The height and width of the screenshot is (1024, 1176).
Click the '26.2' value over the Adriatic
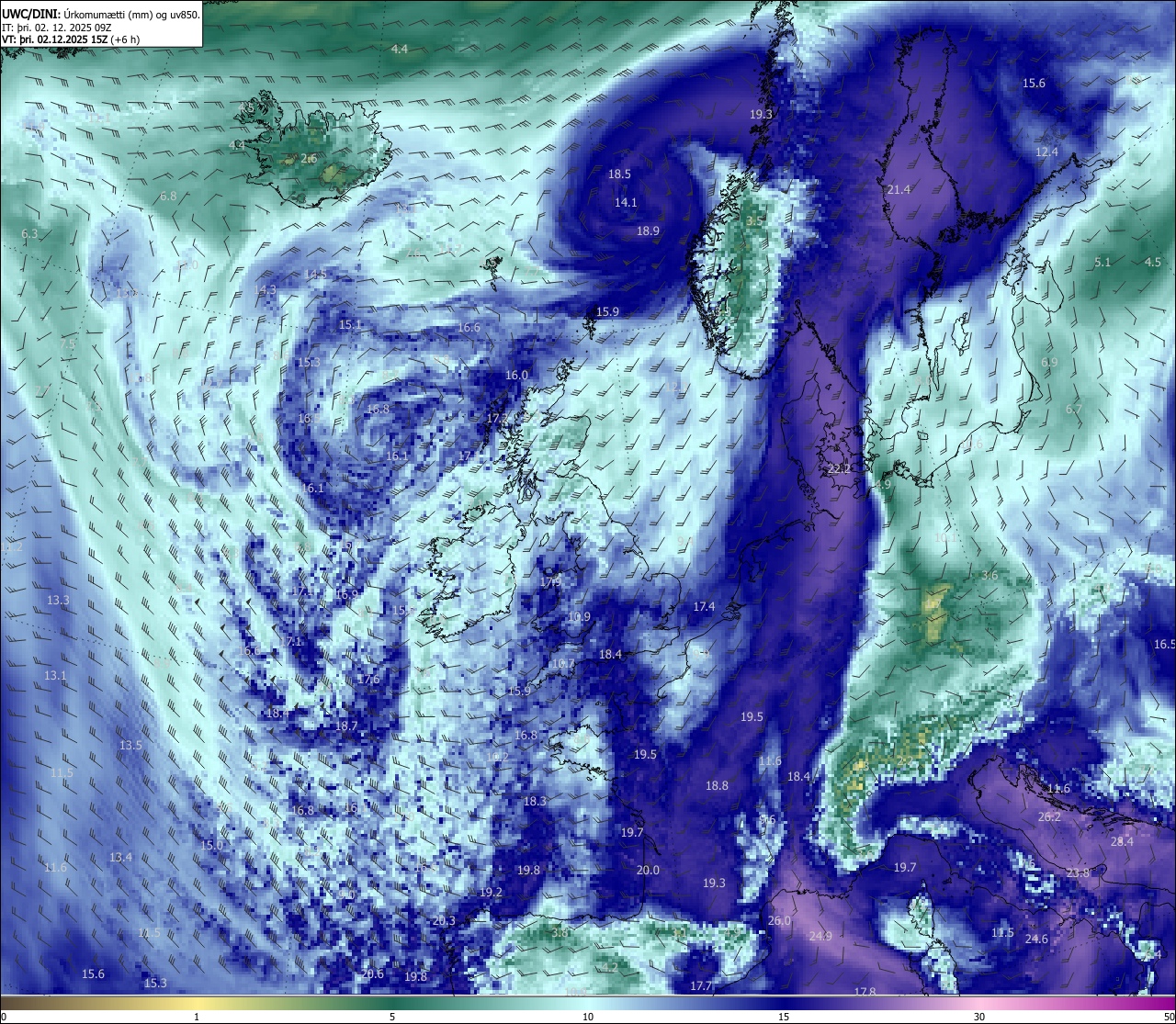(1049, 816)
